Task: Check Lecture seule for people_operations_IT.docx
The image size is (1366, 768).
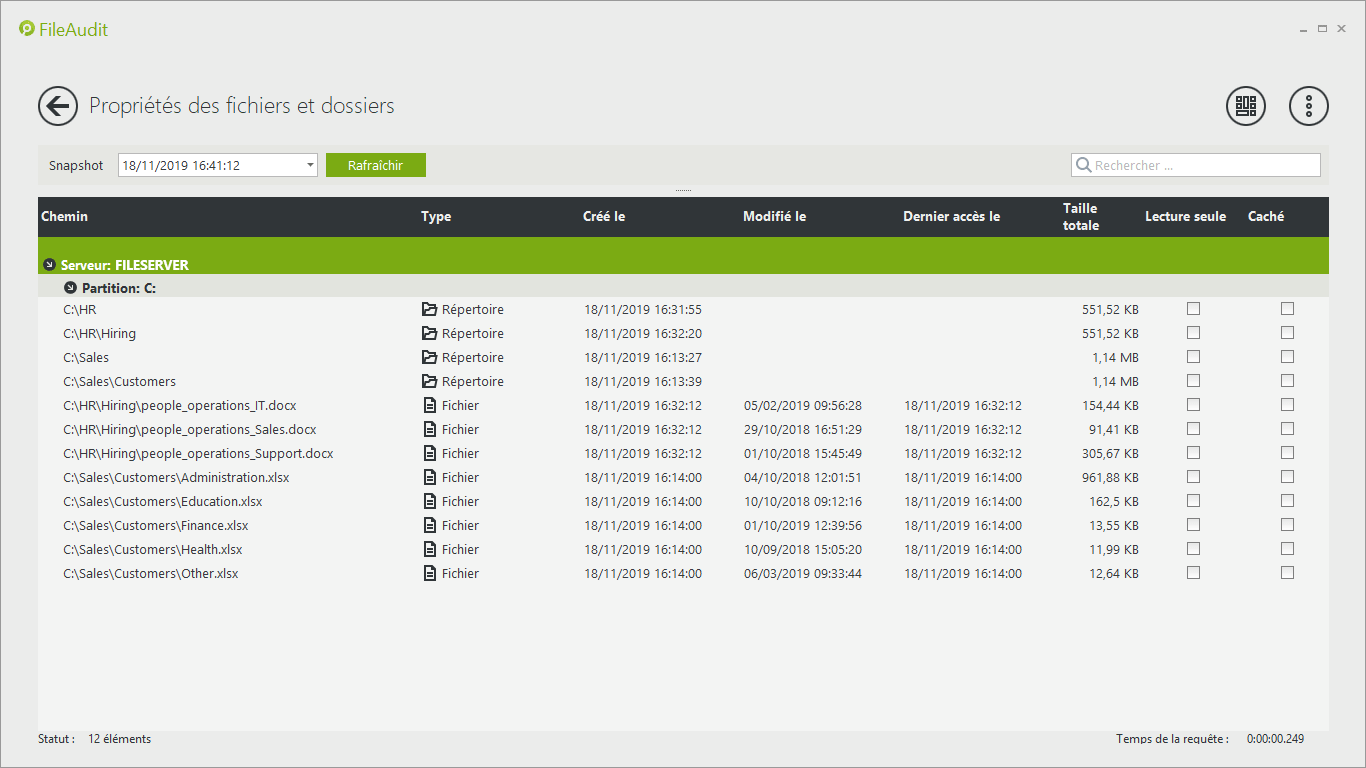Action: click(1193, 405)
